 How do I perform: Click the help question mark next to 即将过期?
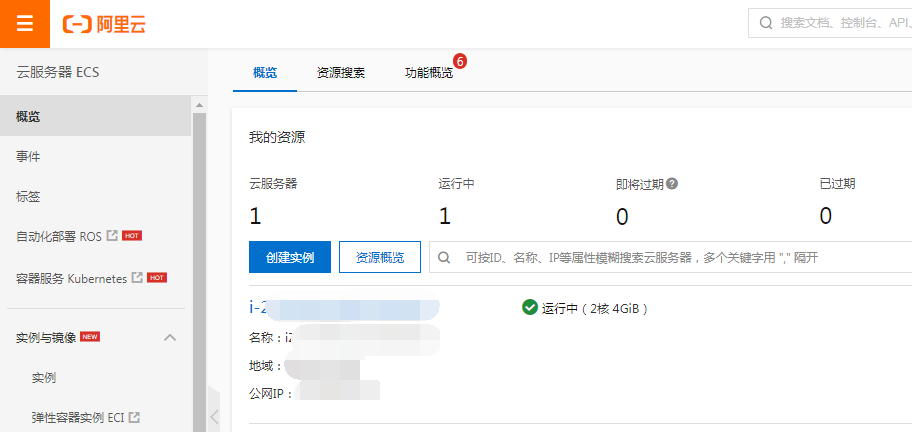coord(672,184)
